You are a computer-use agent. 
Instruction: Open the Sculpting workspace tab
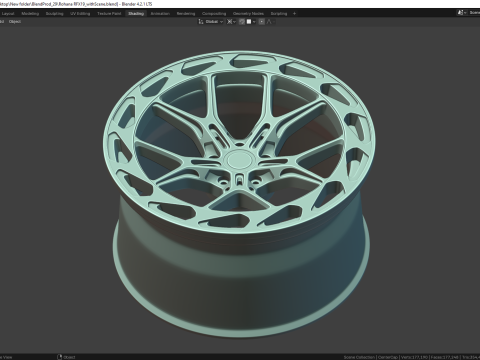click(54, 14)
